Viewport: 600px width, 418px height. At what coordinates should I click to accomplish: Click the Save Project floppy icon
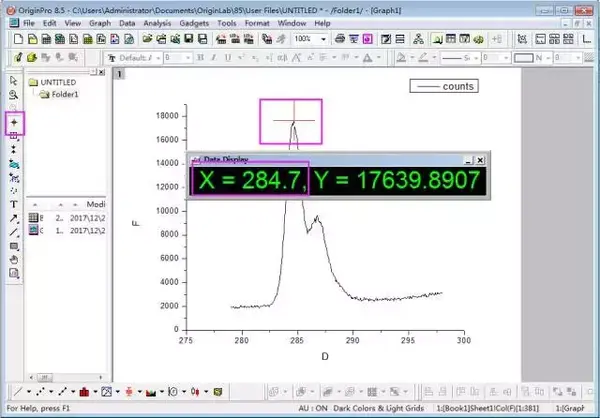tap(189, 39)
